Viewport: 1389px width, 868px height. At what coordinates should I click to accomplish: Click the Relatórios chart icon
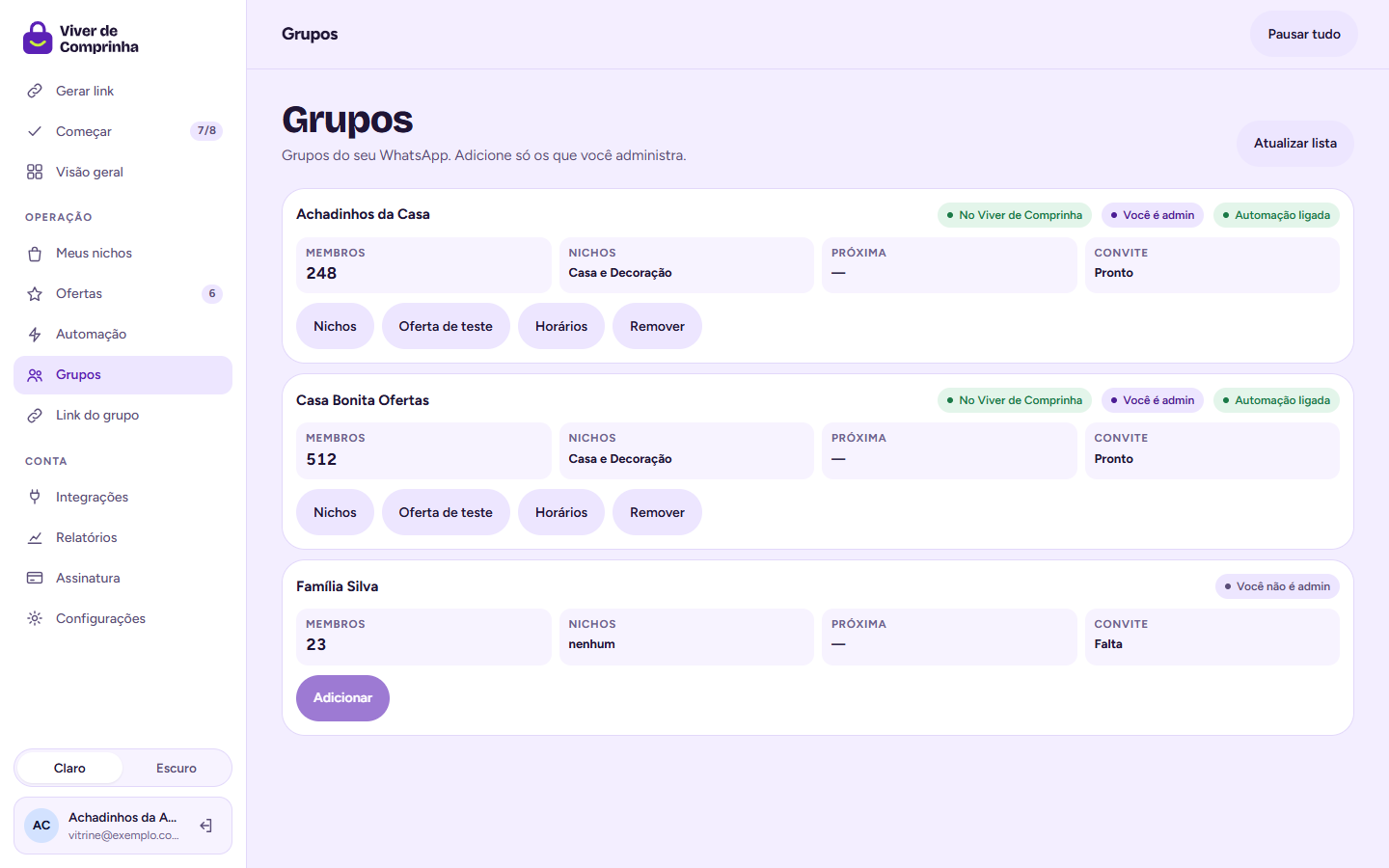[x=35, y=537]
